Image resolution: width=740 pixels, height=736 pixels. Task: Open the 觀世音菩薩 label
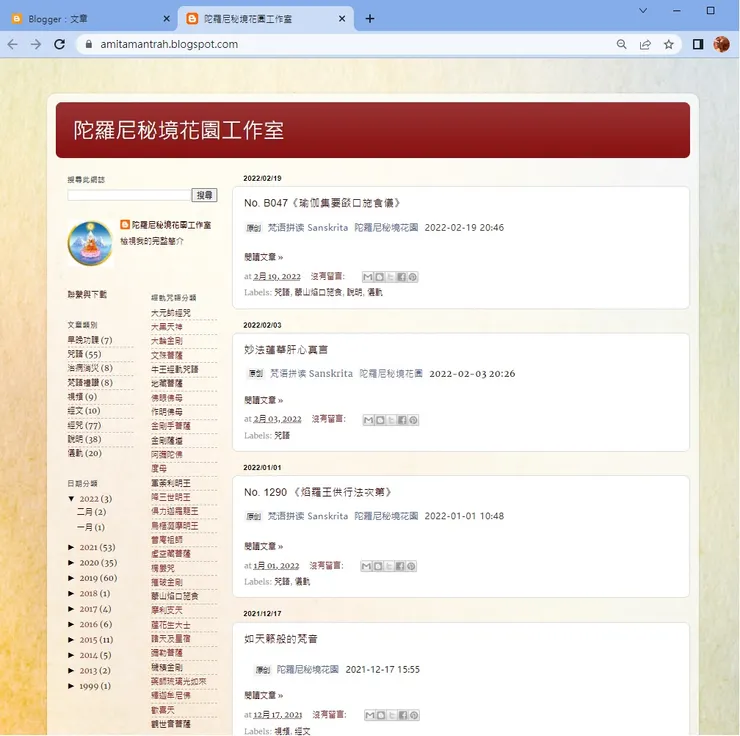click(171, 724)
